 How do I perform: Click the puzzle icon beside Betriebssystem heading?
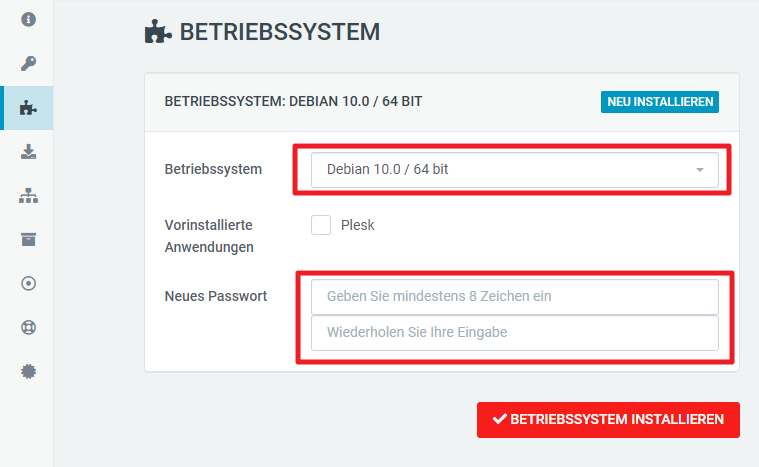[x=158, y=31]
